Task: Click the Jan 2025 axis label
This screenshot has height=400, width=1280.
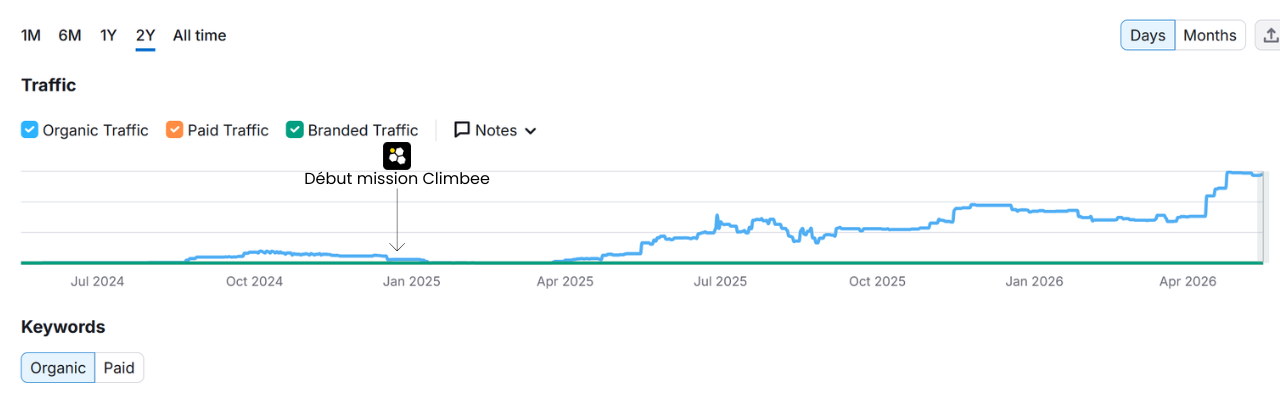Action: pos(411,282)
